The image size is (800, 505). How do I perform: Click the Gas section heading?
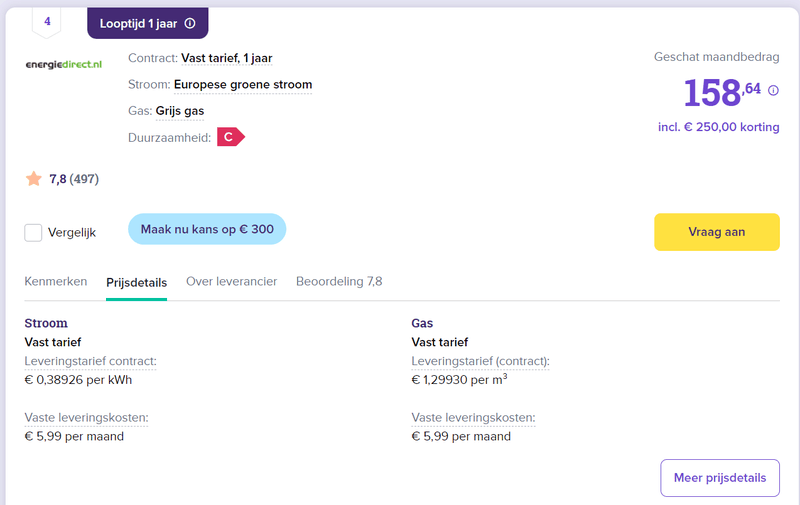tap(422, 323)
